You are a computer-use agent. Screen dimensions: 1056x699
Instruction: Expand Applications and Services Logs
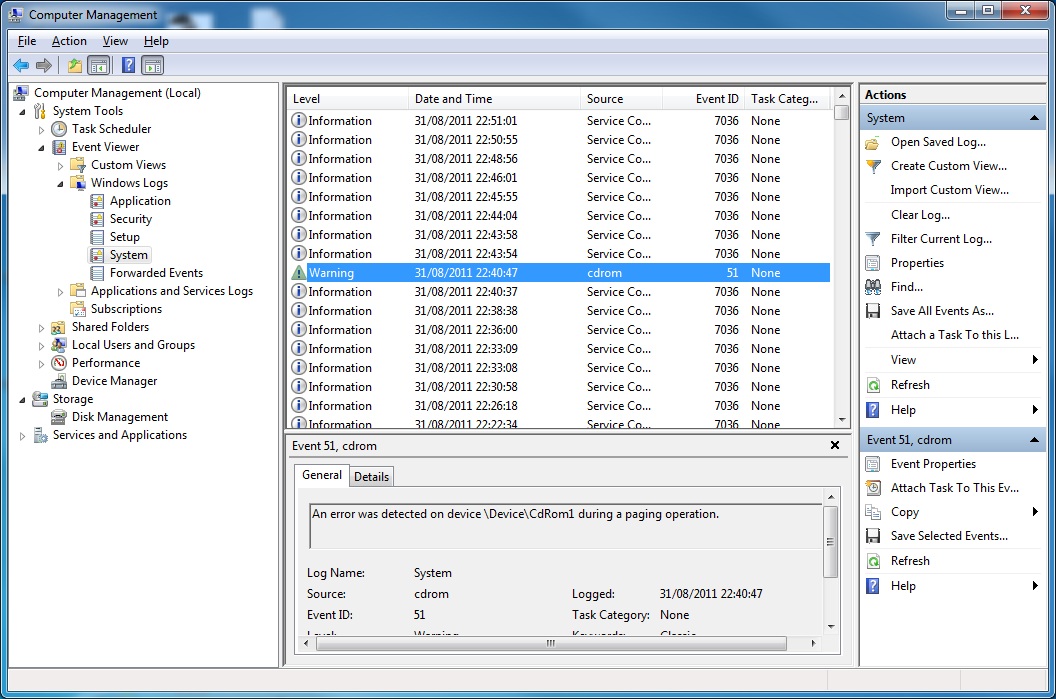[60, 291]
